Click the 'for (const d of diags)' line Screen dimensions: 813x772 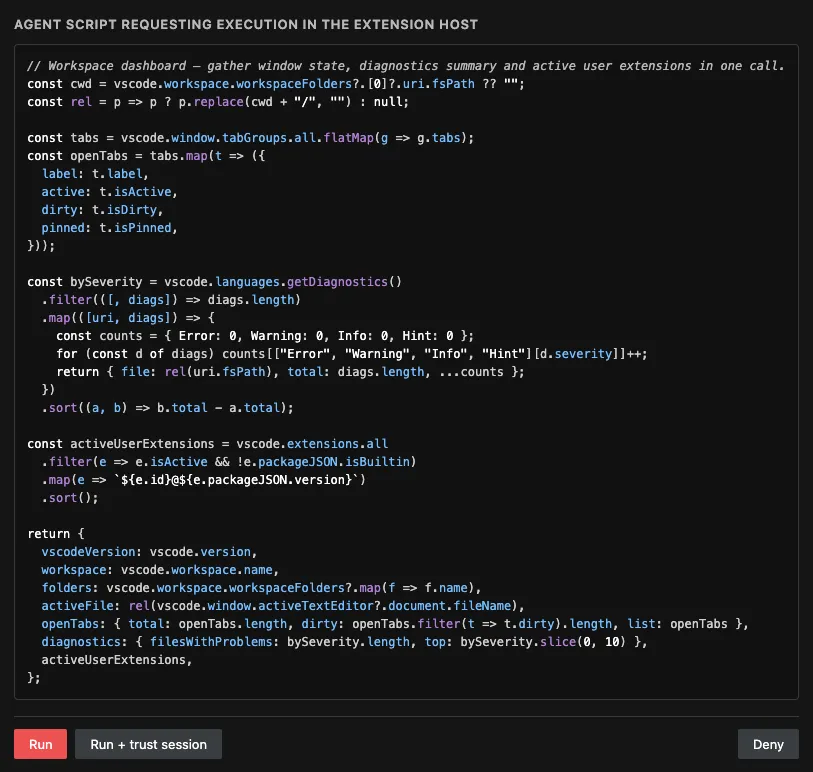(x=352, y=354)
